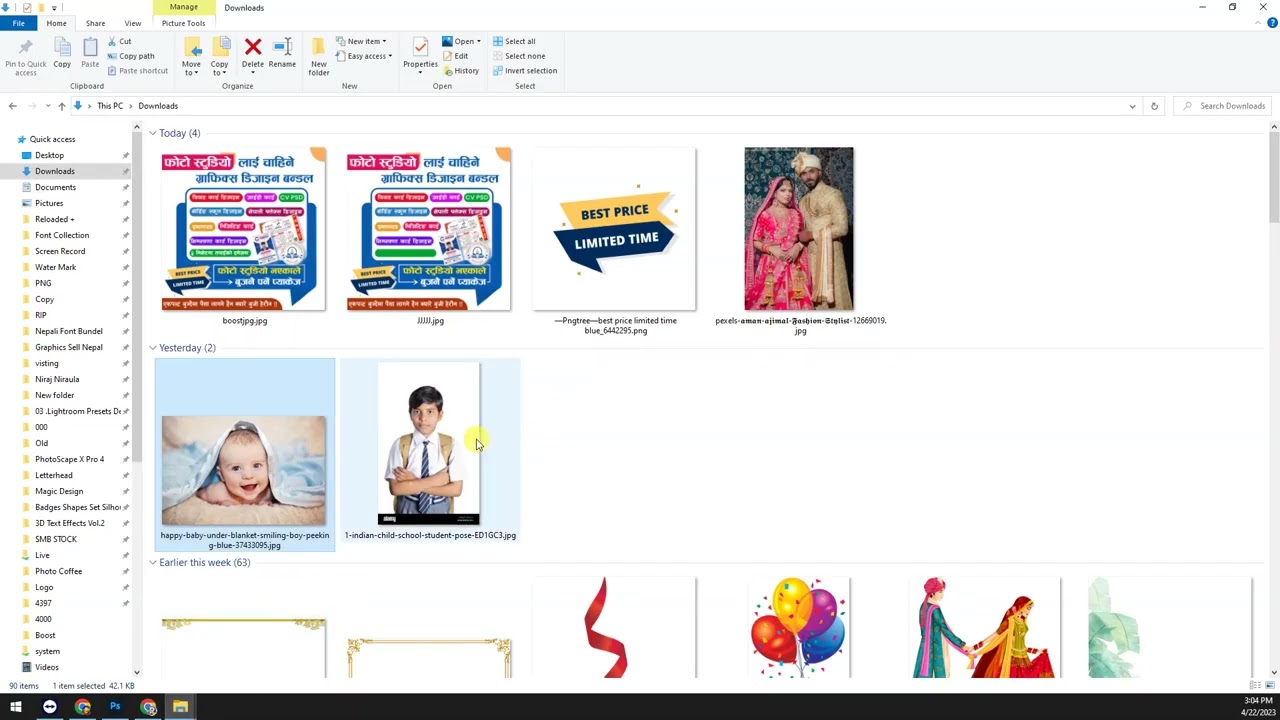The width and height of the screenshot is (1280, 720).
Task: Open Desktop in Quick access
Action: [x=49, y=155]
